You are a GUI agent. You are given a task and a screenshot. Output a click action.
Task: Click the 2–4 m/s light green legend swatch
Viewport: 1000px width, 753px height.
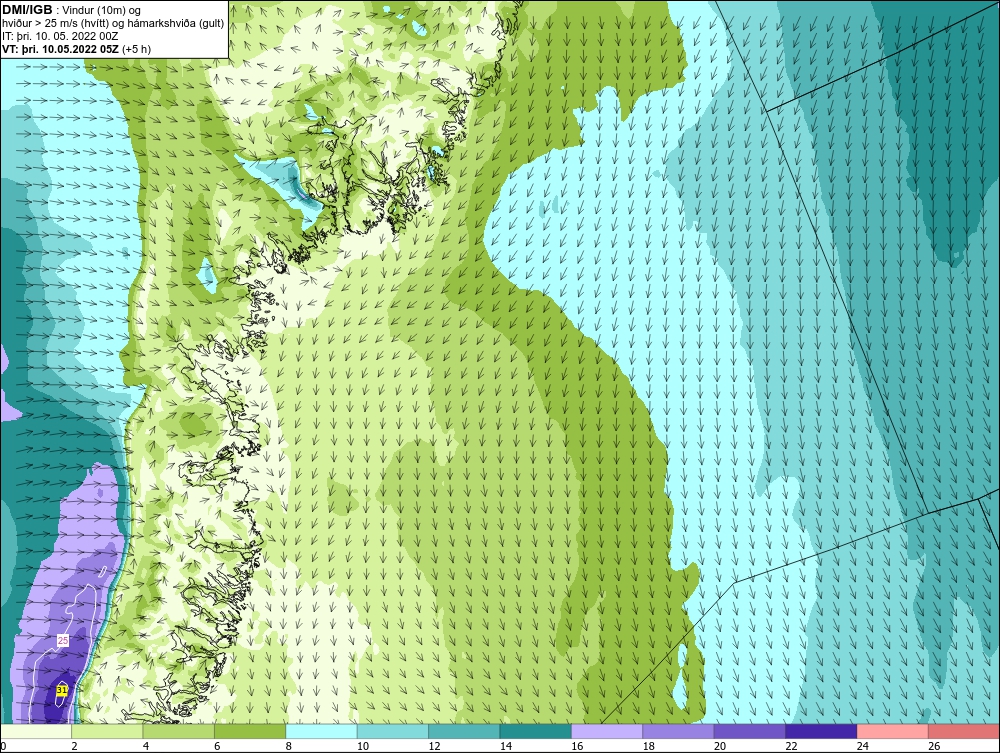click(107, 731)
